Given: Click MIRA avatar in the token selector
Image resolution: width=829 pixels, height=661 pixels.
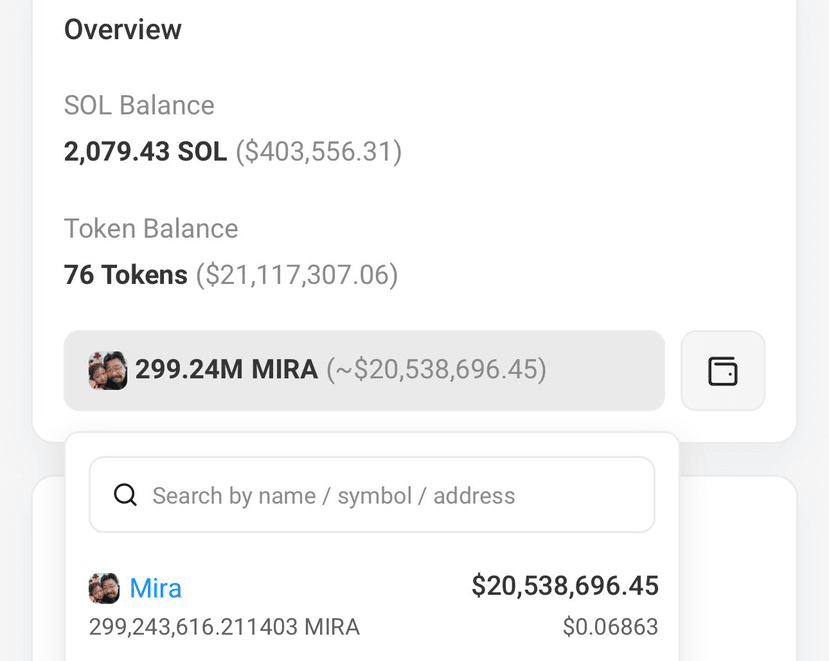Looking at the screenshot, I should click(108, 371).
